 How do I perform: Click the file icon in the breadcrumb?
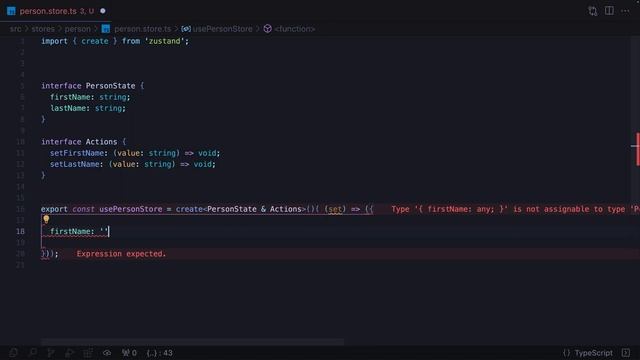(106, 29)
